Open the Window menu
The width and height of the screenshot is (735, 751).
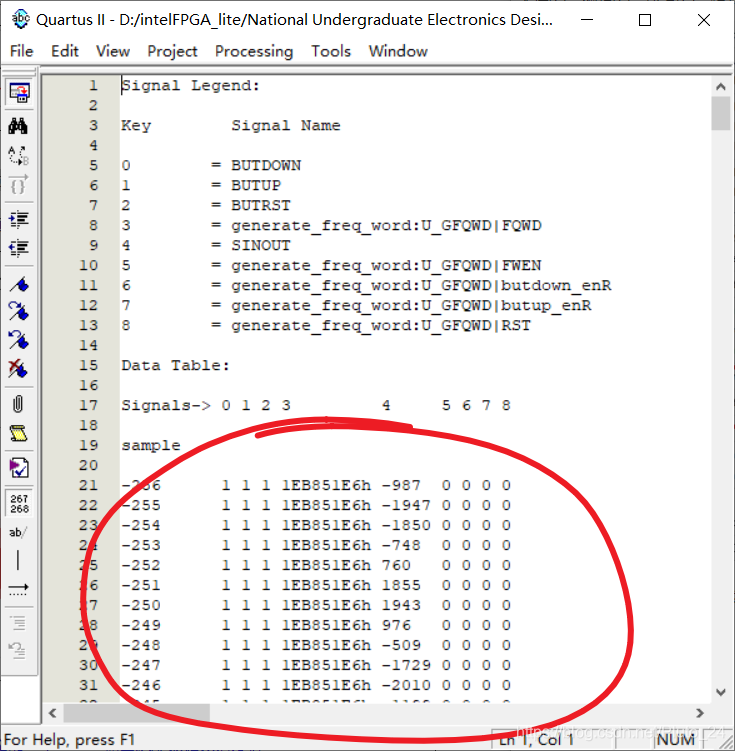(398, 51)
